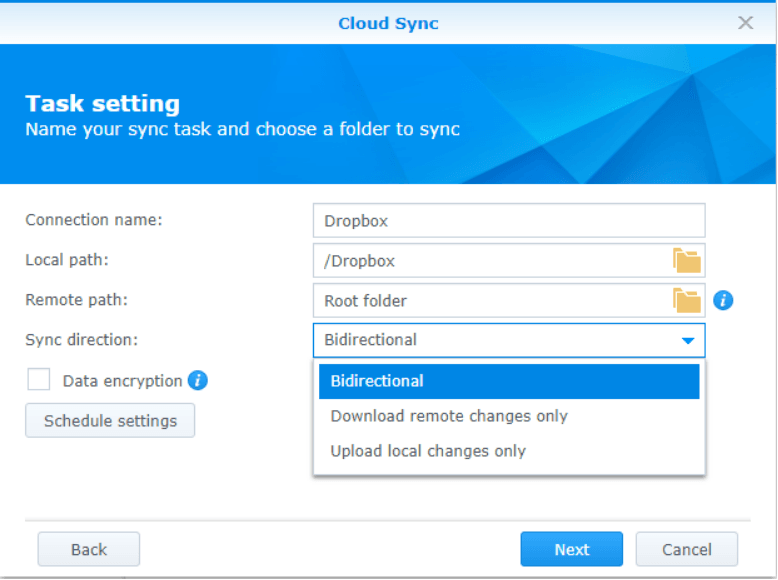Open the remote path folder picker

click(687, 301)
